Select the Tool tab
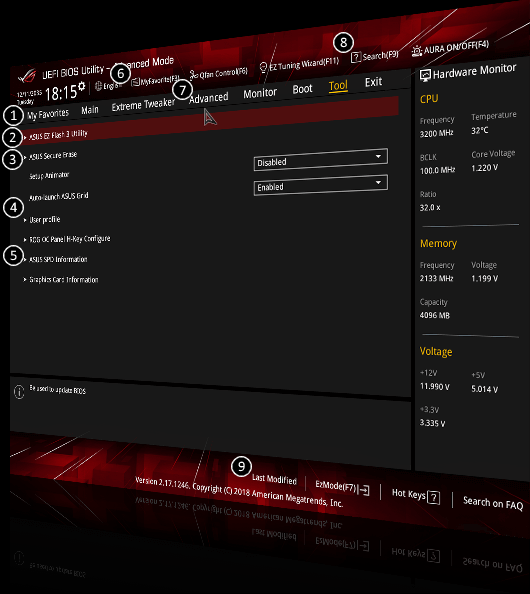The width and height of the screenshot is (530, 594). 338,86
